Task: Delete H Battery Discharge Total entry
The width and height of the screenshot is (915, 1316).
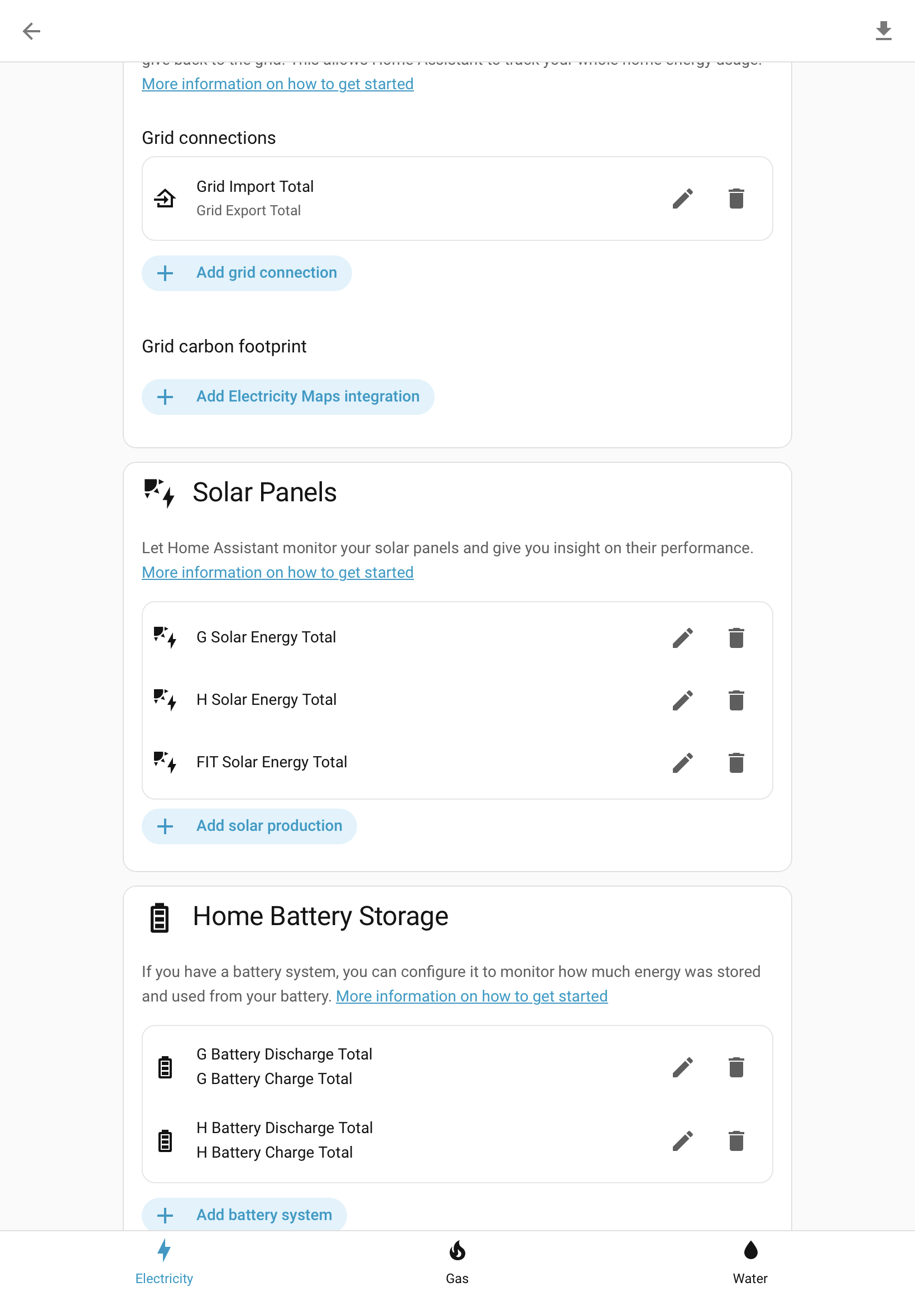Action: point(736,1141)
